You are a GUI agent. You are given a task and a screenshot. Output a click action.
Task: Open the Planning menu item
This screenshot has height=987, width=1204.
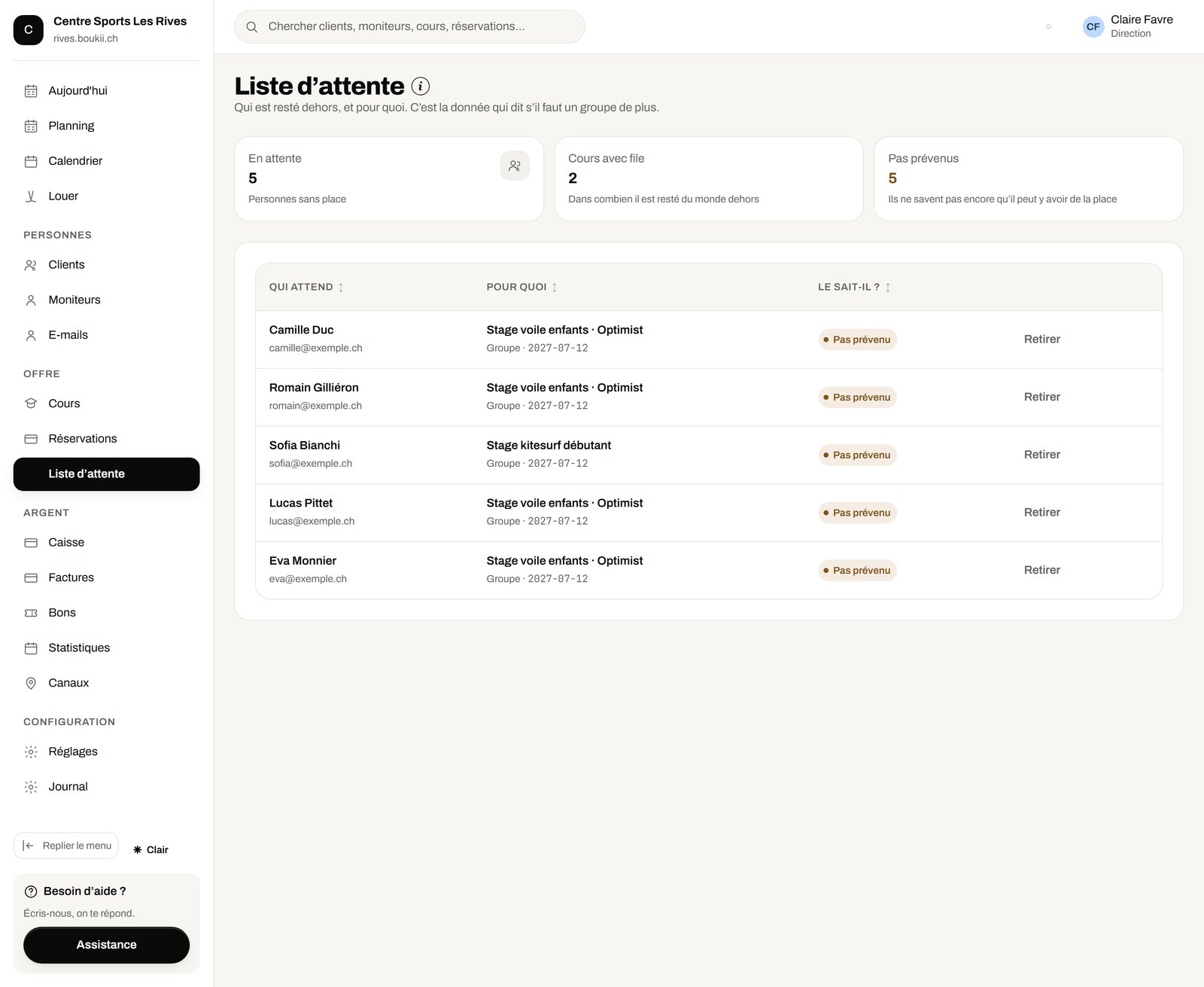click(x=106, y=126)
